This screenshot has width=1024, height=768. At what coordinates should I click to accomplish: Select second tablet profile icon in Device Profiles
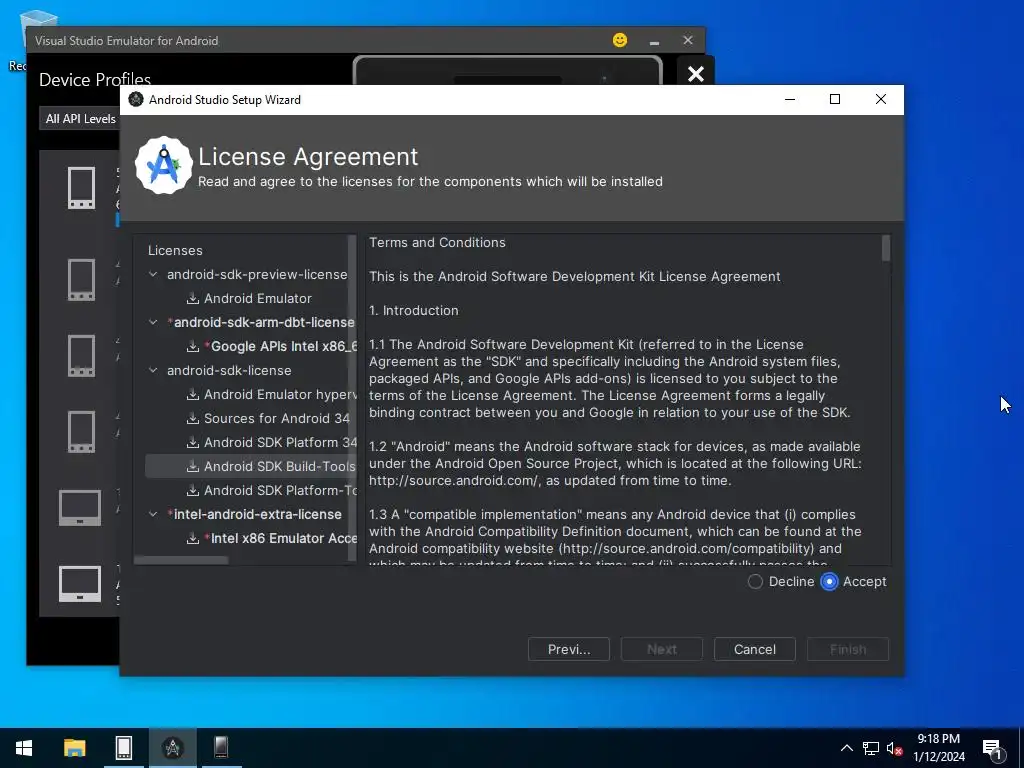(80, 584)
